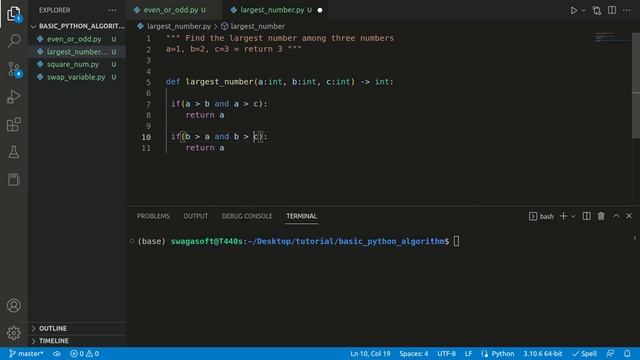Open errors and warnings status item
Image resolution: width=640 pixels, height=360 pixels.
coord(84,353)
